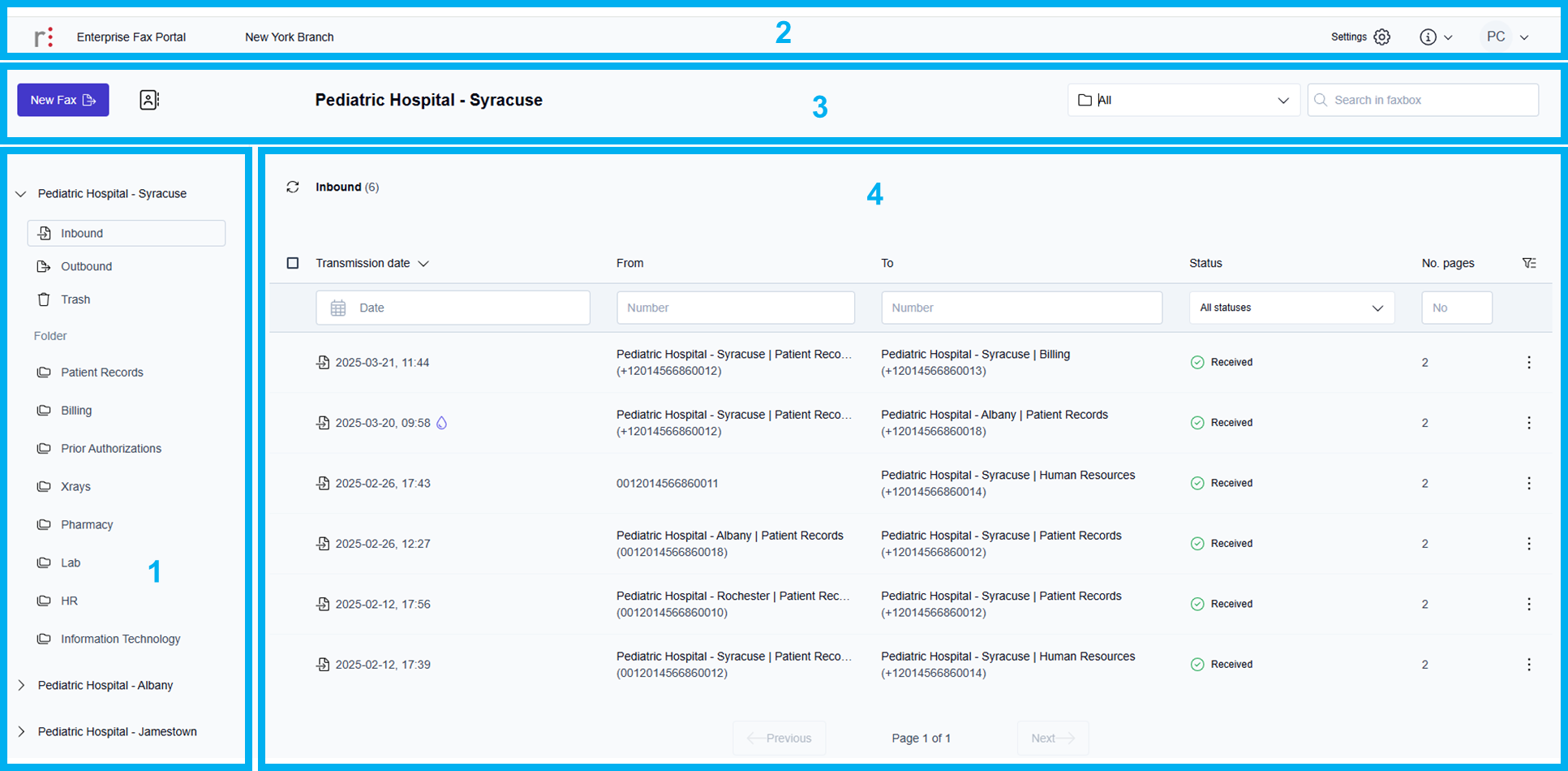Switch to the Outbound folder
This screenshot has width=1568, height=771.
pos(86,266)
